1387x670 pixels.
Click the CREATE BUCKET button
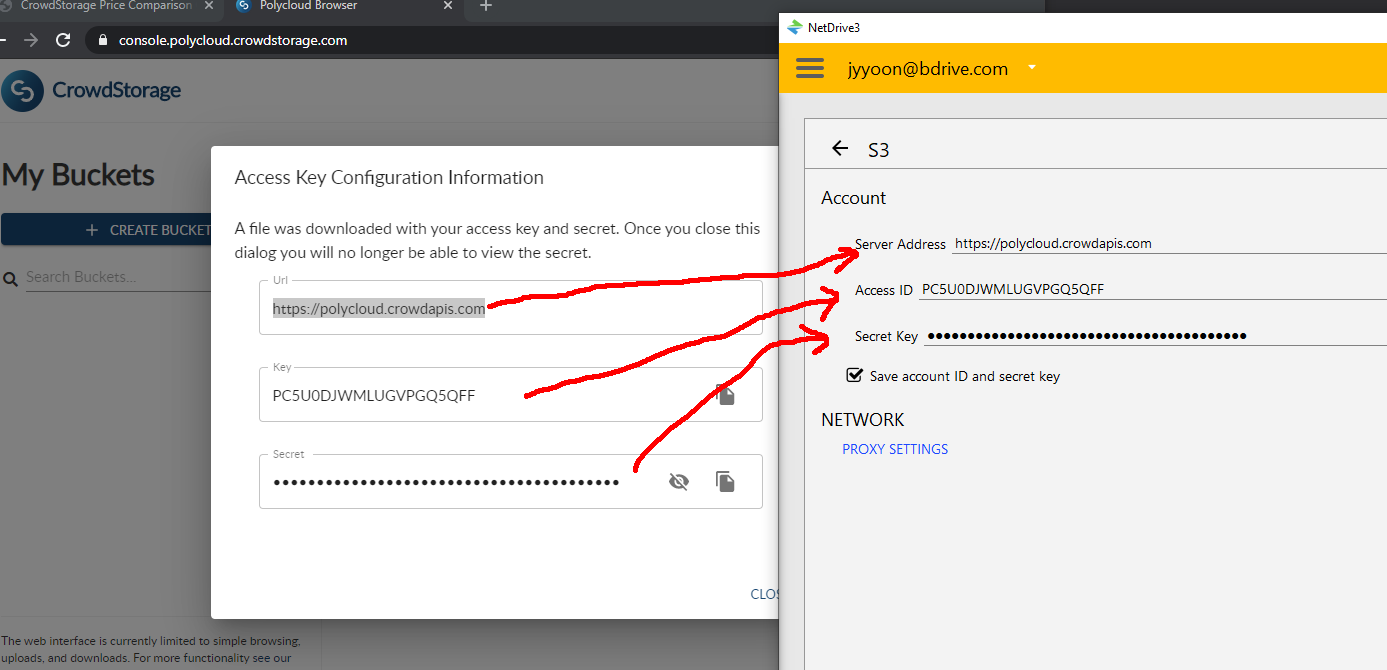click(x=107, y=230)
